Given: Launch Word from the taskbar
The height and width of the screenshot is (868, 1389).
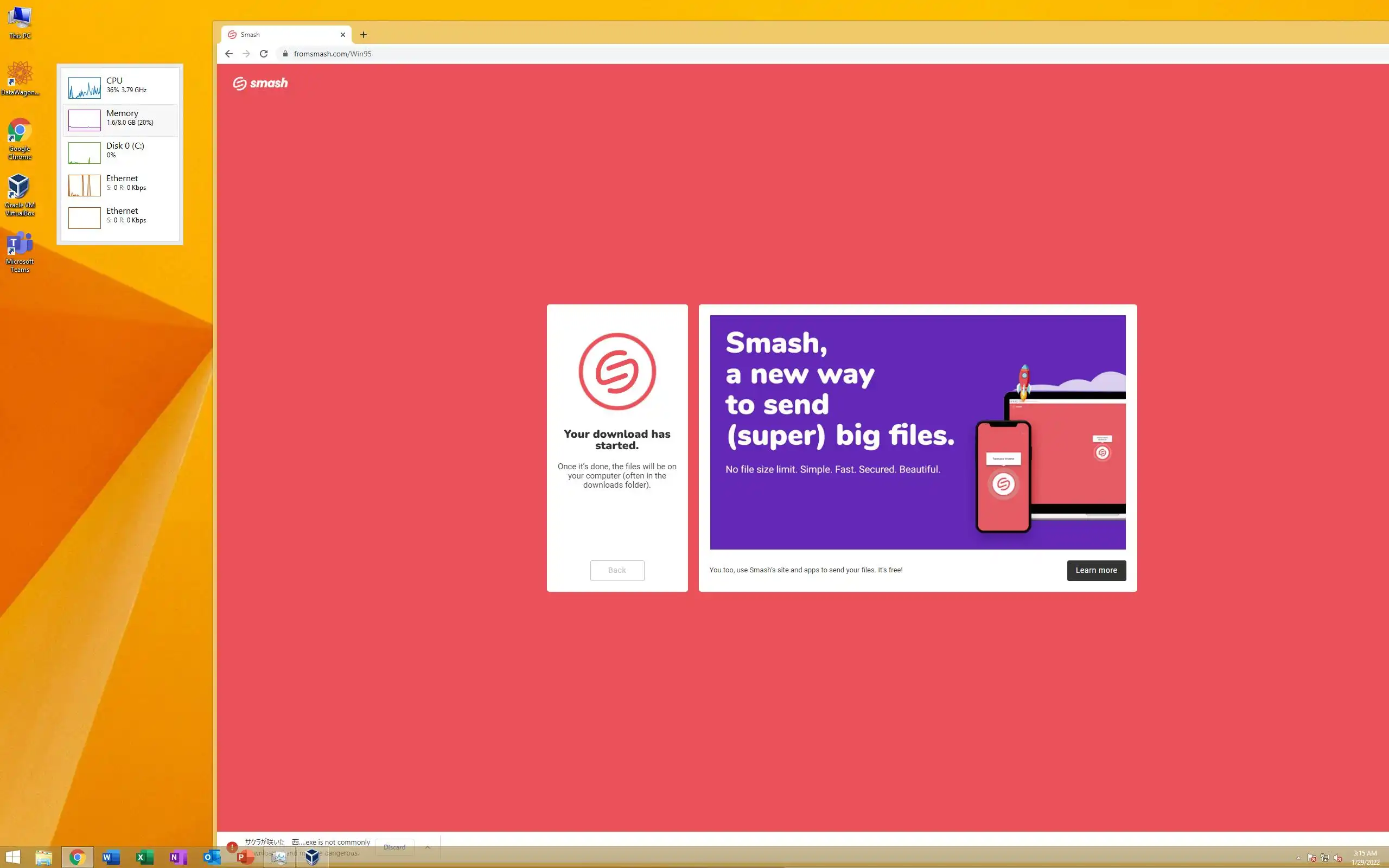Looking at the screenshot, I should click(x=111, y=857).
